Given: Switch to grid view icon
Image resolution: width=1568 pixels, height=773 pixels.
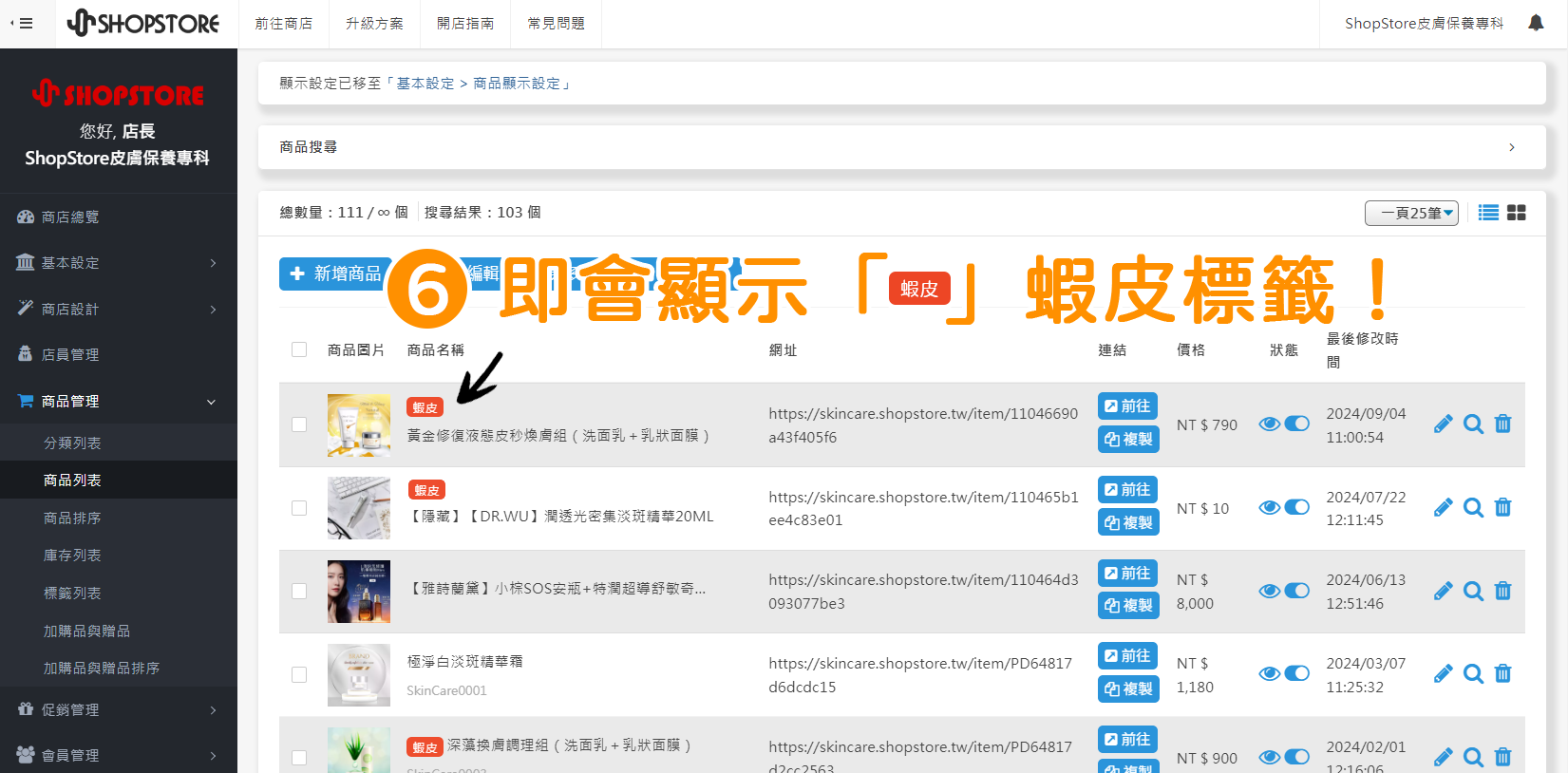Looking at the screenshot, I should 1517,213.
